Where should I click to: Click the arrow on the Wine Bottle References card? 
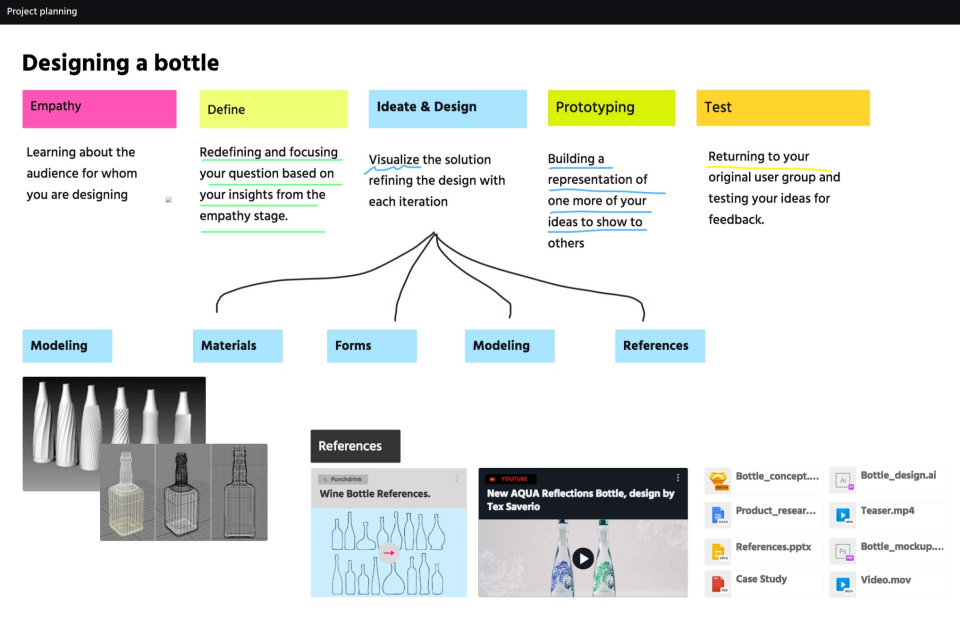click(389, 552)
